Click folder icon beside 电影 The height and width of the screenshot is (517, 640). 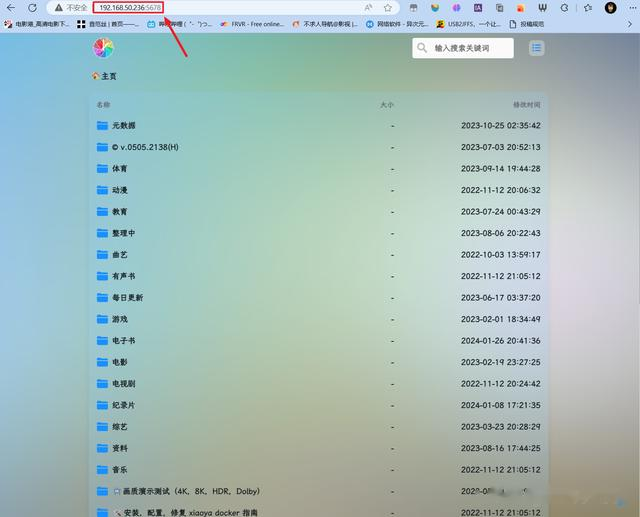click(x=102, y=362)
